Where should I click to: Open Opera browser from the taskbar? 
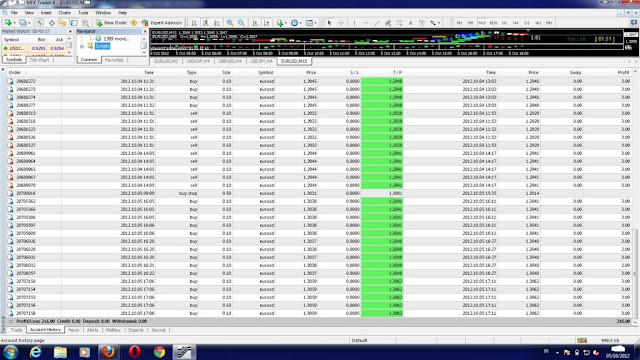tap(134, 352)
